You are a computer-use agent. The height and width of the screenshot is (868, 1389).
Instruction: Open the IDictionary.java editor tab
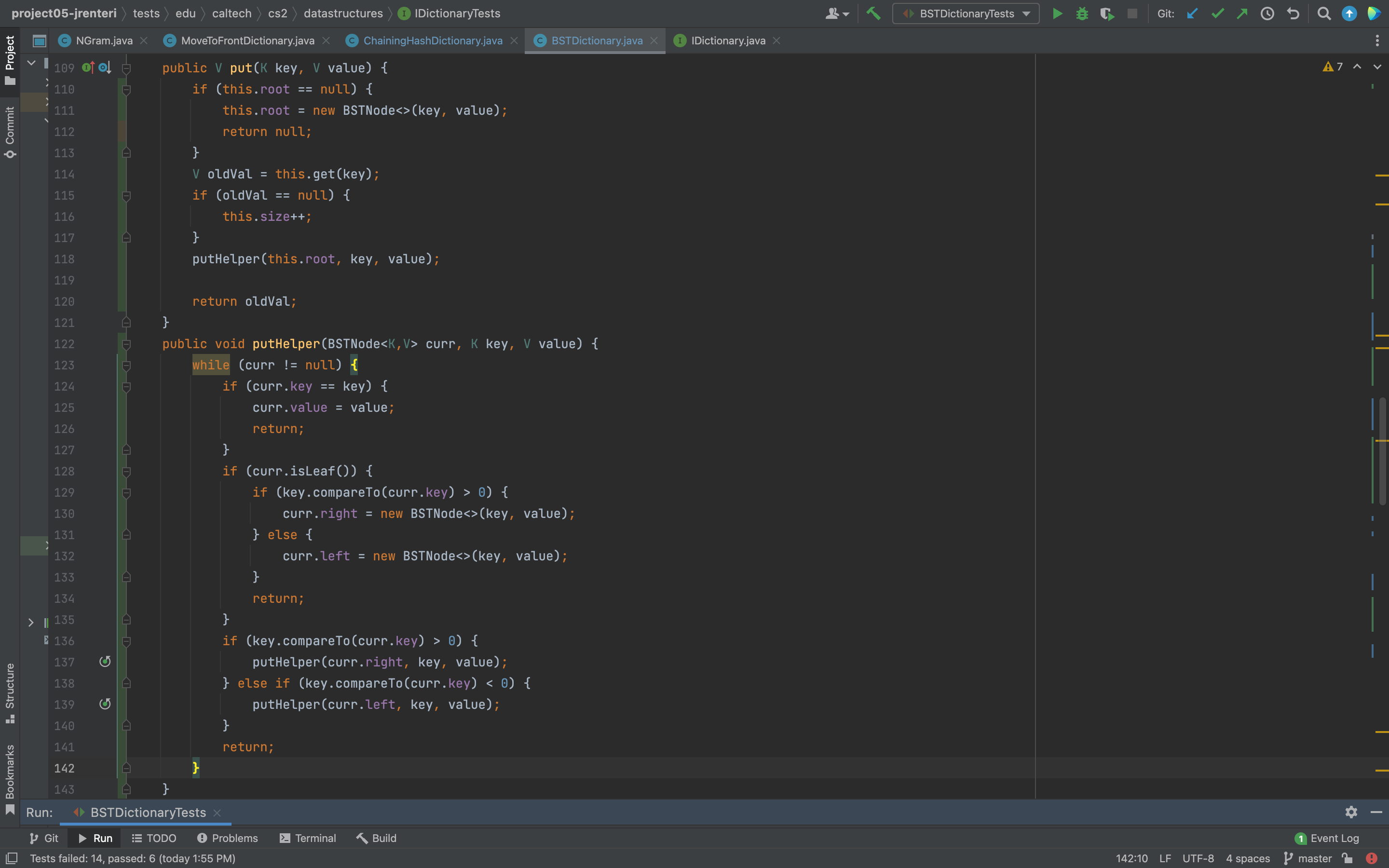tap(727, 41)
